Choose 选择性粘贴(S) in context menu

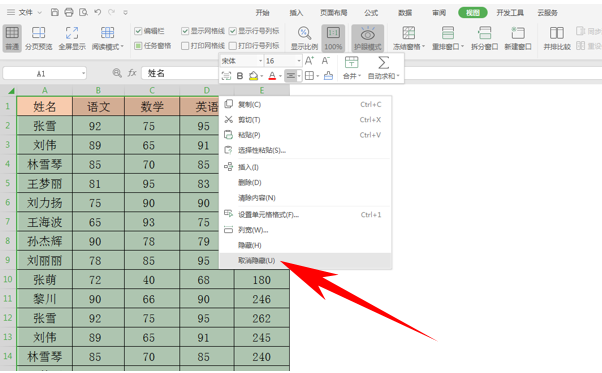305,150
